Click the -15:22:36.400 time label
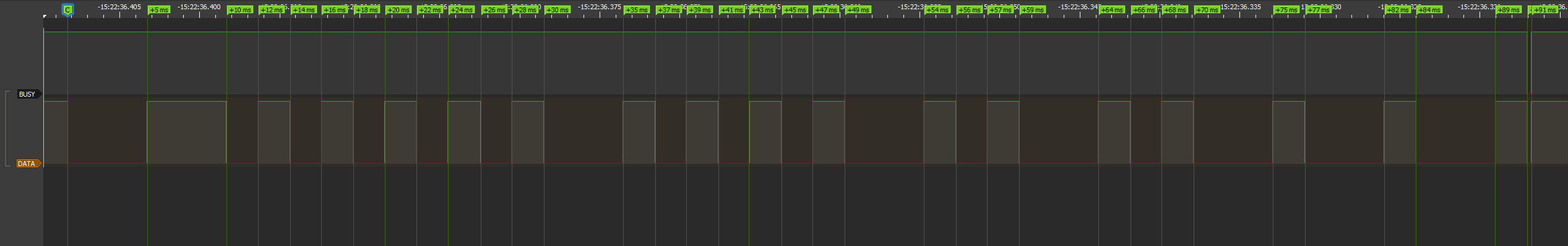1568x246 pixels. coord(199,7)
